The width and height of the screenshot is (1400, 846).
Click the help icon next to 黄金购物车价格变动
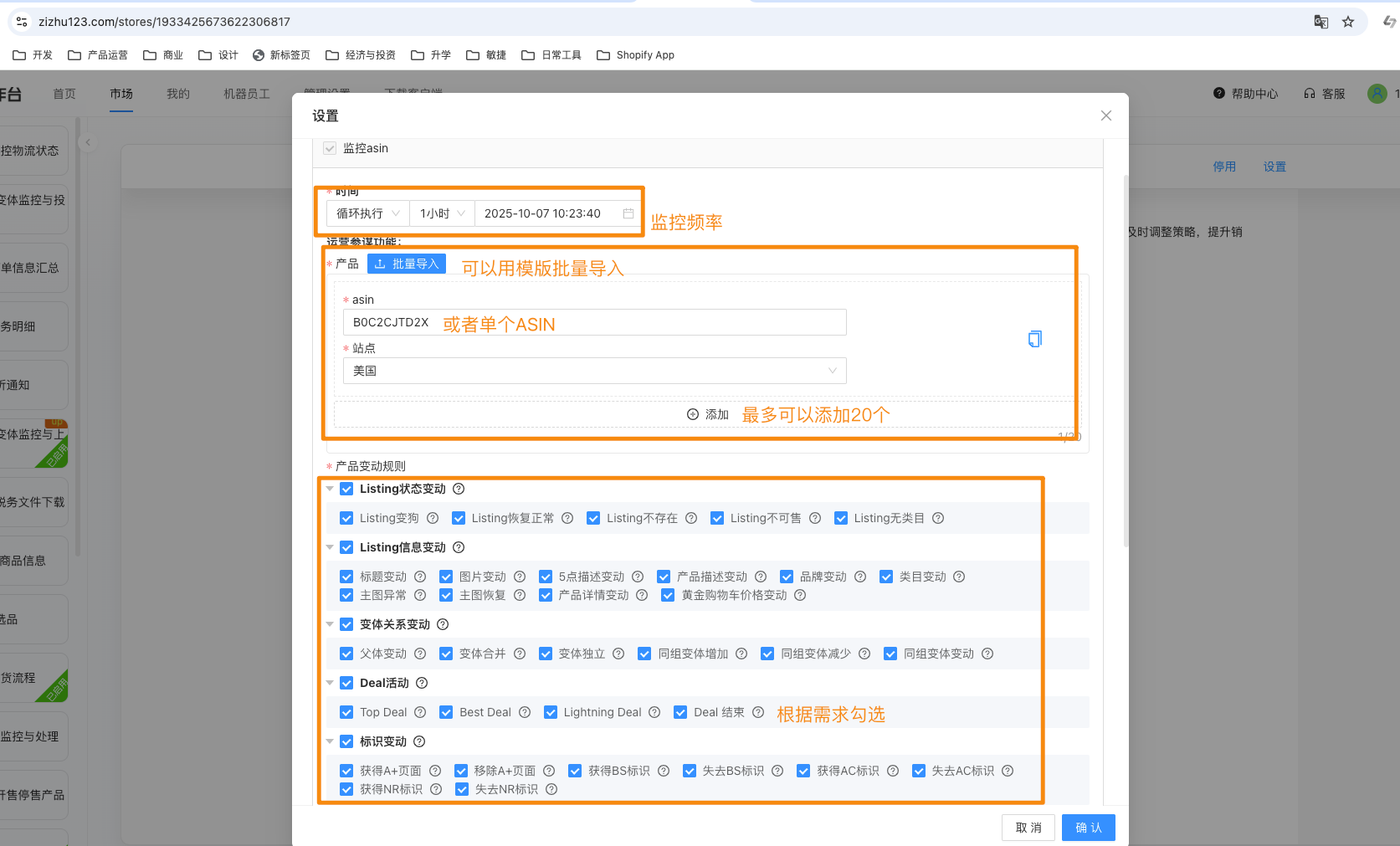pyautogui.click(x=800, y=595)
